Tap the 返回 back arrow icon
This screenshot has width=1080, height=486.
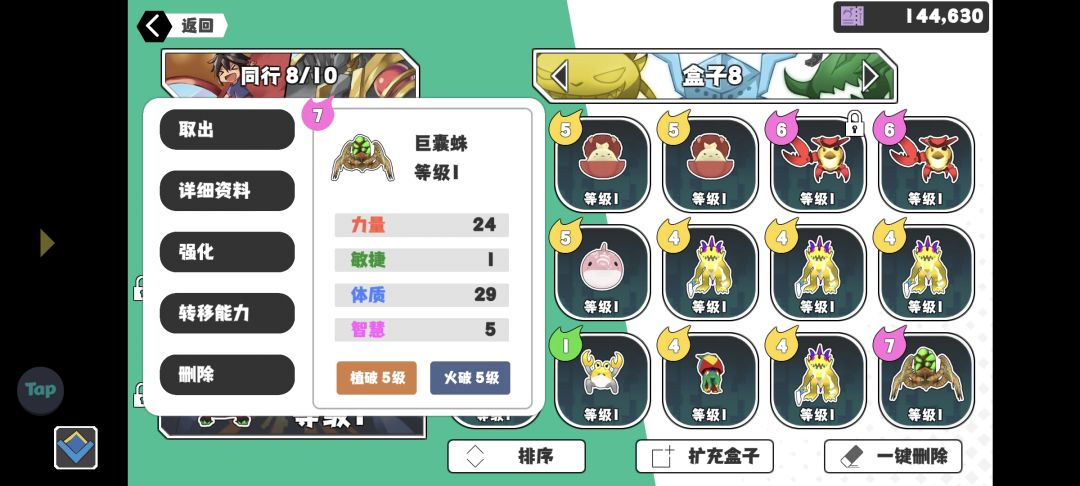pos(154,26)
